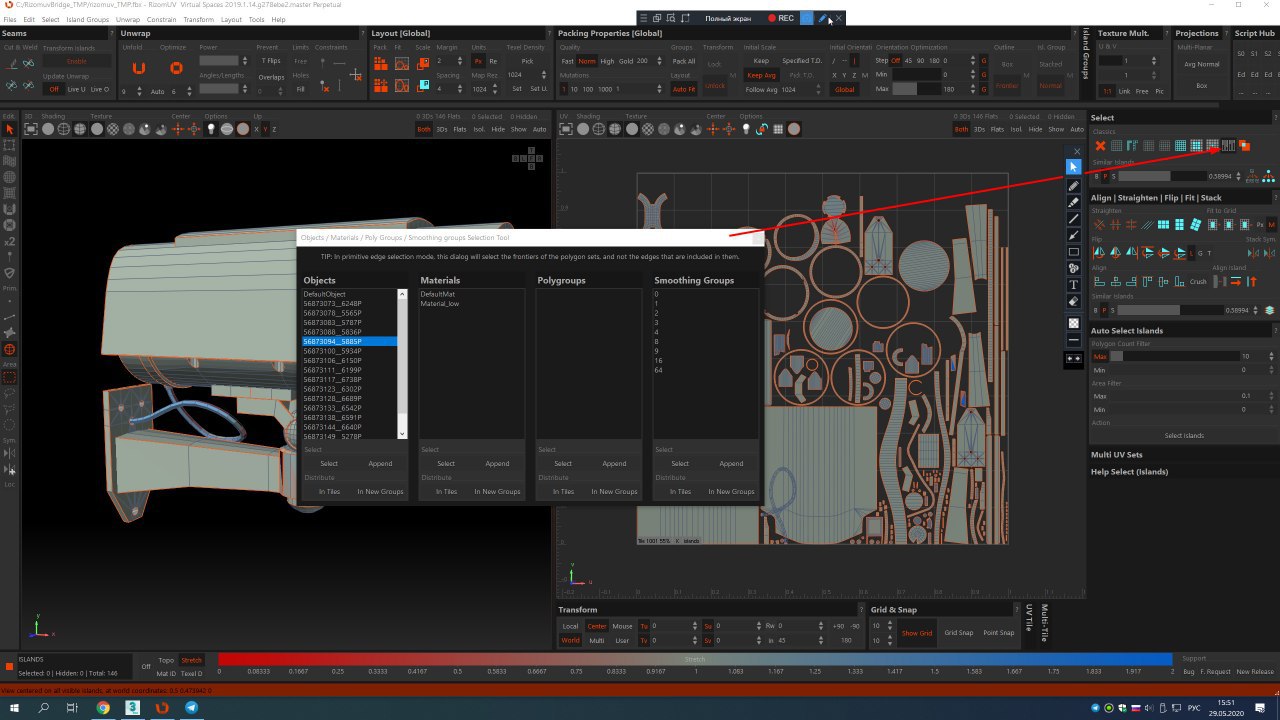Open the Windows search icon on taskbar
Image resolution: width=1280 pixels, height=720 pixels.
[44, 707]
